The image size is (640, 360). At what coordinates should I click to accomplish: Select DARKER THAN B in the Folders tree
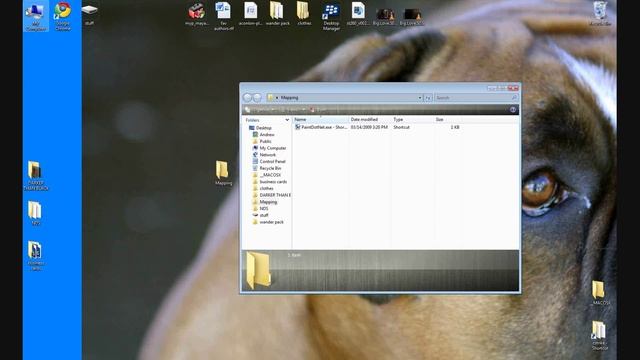point(275,196)
